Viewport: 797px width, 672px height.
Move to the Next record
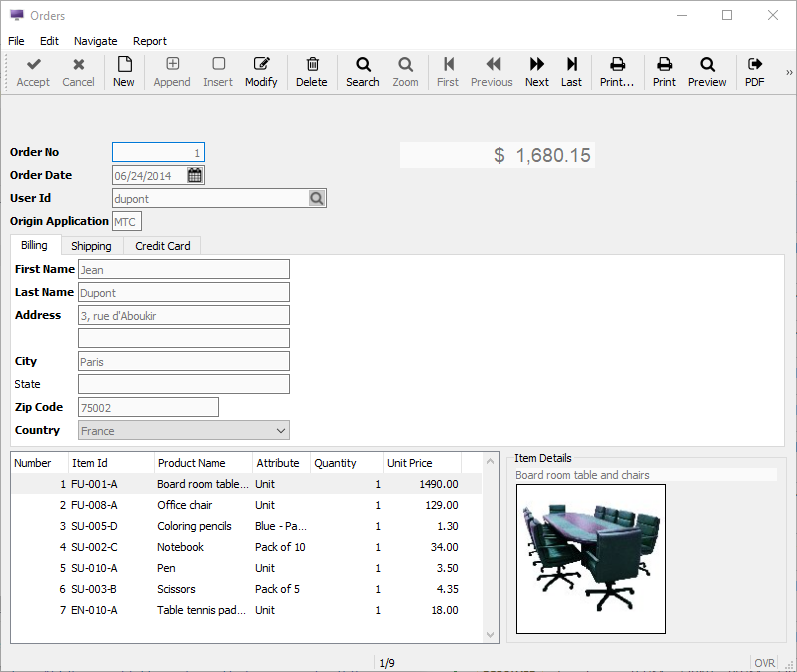point(537,72)
